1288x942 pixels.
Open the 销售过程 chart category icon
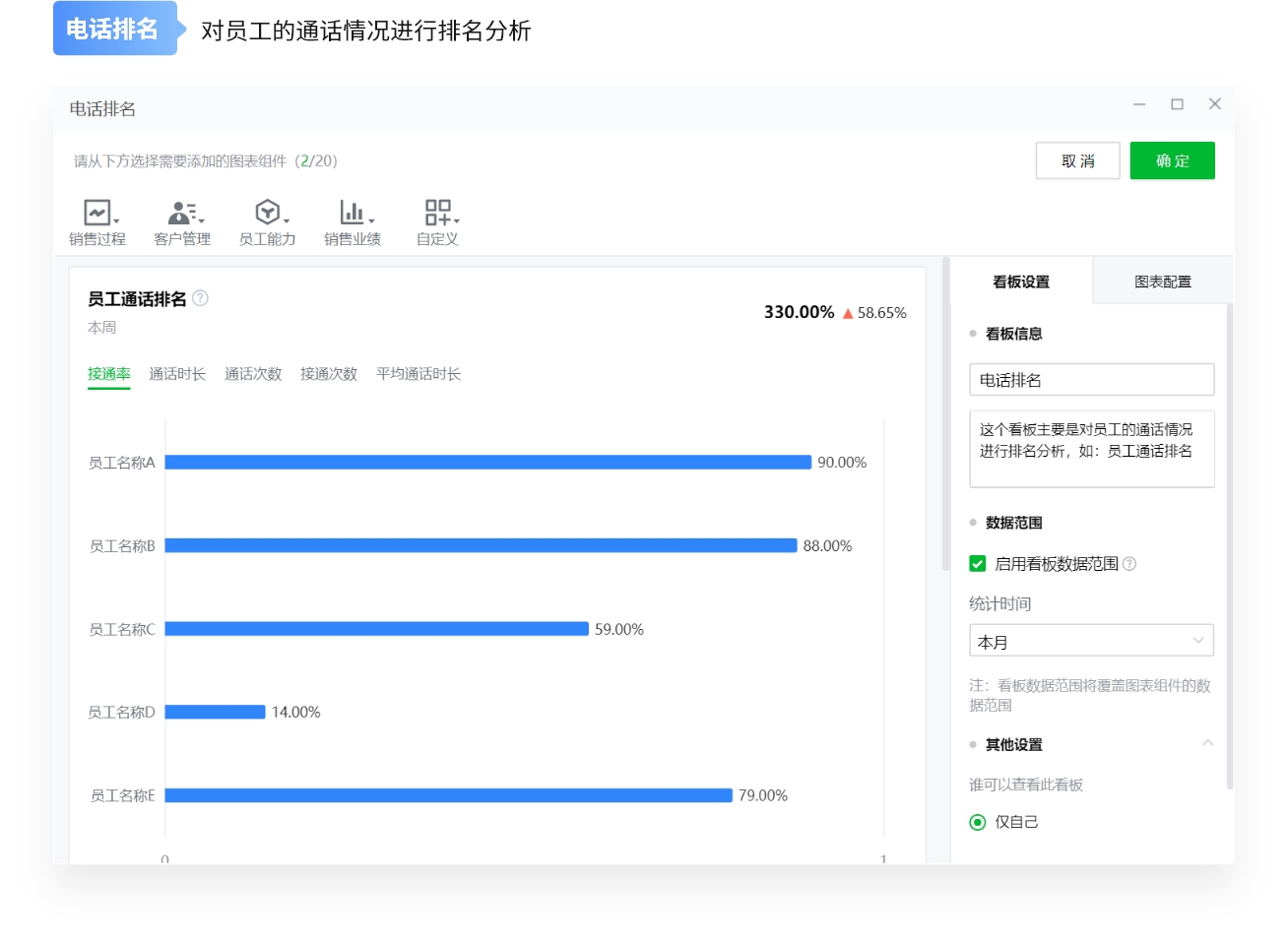click(x=97, y=213)
